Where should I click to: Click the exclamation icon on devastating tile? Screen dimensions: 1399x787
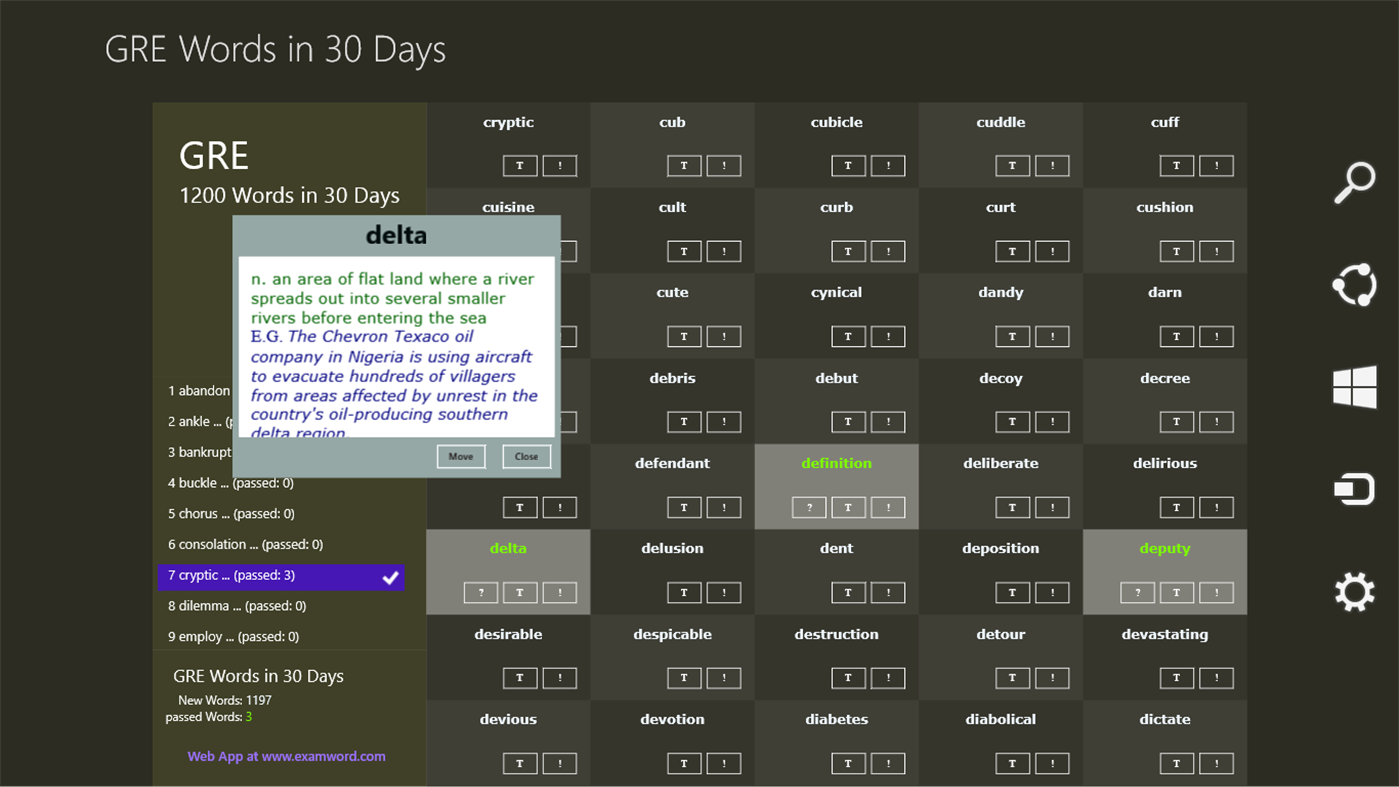click(x=1216, y=677)
